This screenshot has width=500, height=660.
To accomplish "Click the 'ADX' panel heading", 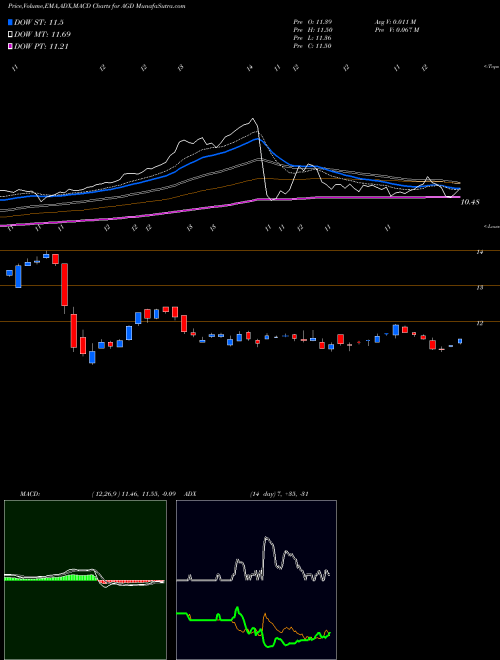I will (x=190, y=494).
